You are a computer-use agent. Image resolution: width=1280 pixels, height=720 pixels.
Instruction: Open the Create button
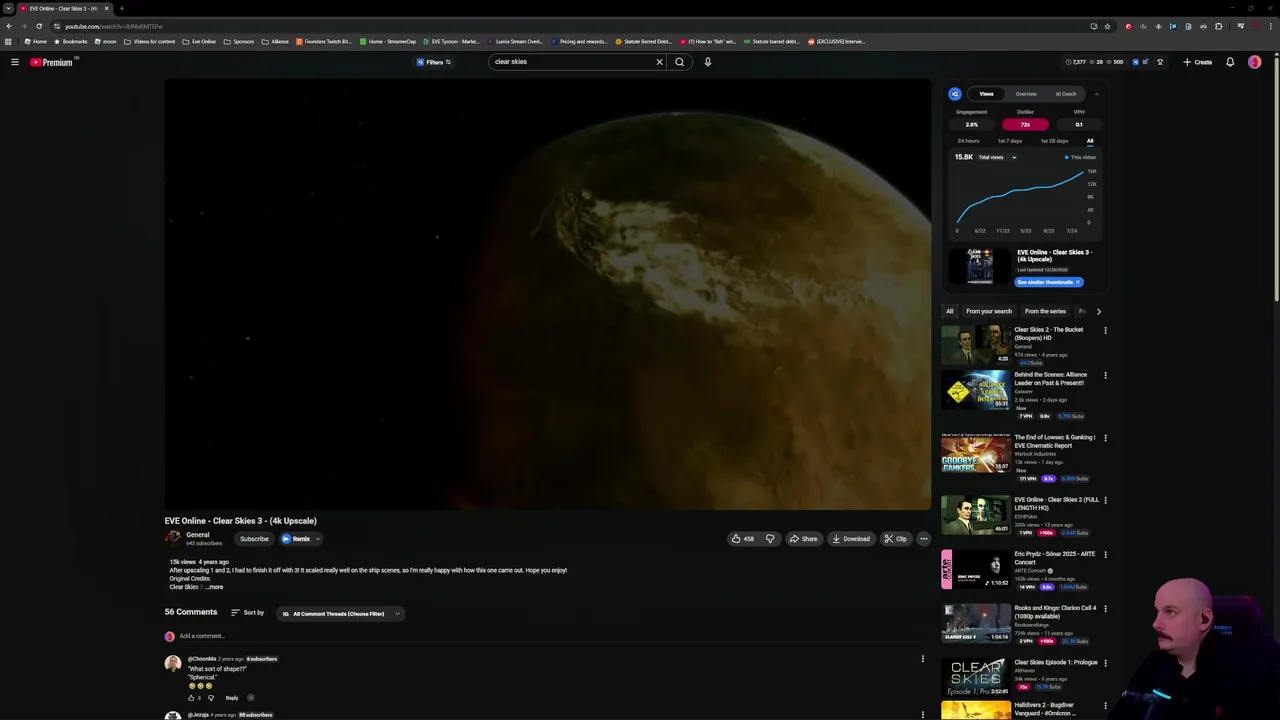point(1197,62)
